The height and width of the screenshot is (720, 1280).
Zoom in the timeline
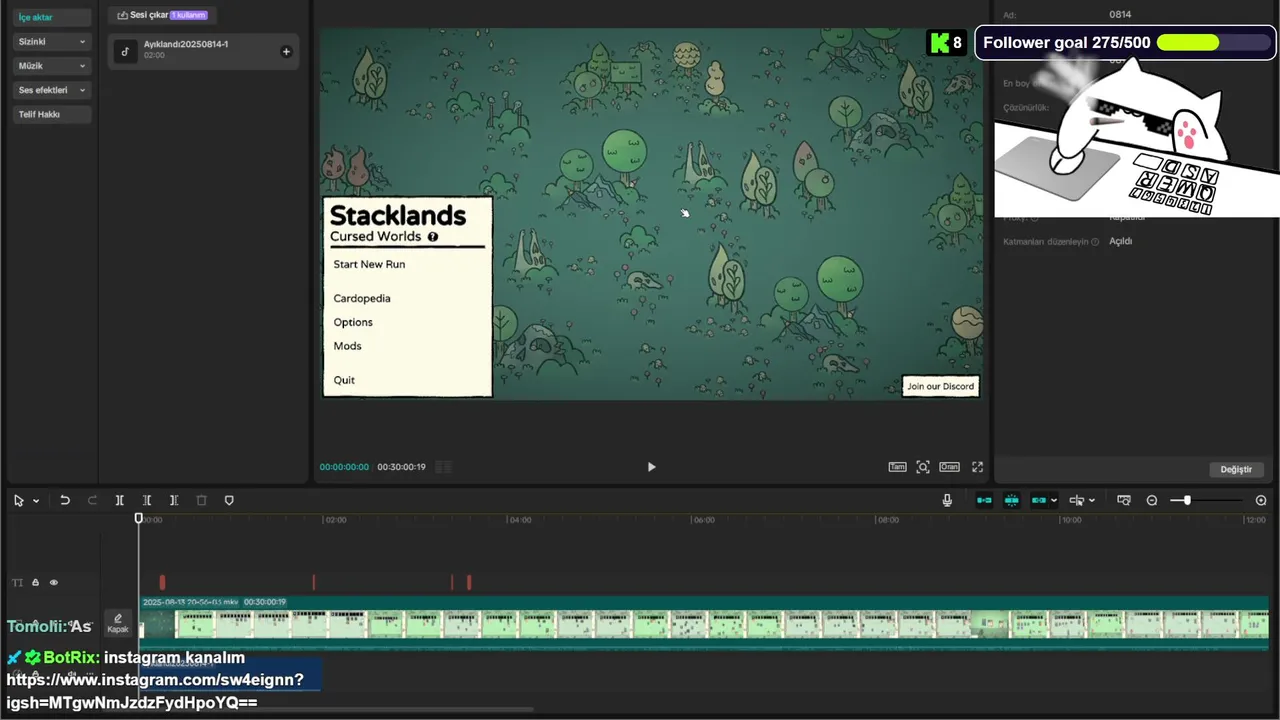pyautogui.click(x=1261, y=500)
